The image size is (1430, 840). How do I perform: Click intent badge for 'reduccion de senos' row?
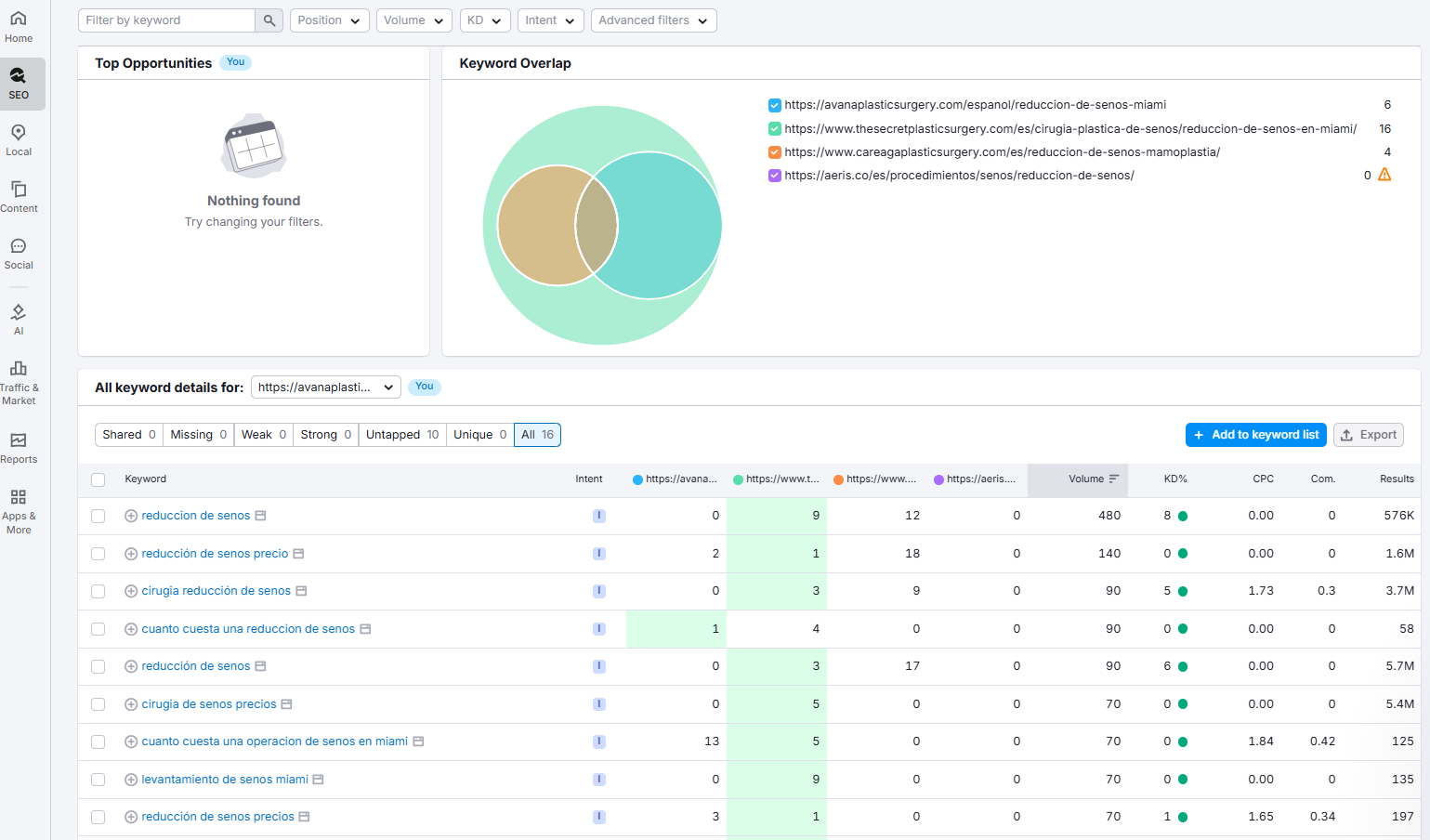tap(599, 516)
